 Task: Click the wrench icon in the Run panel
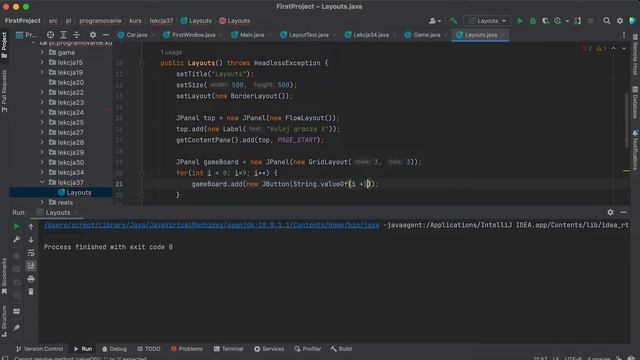[x=16, y=240]
